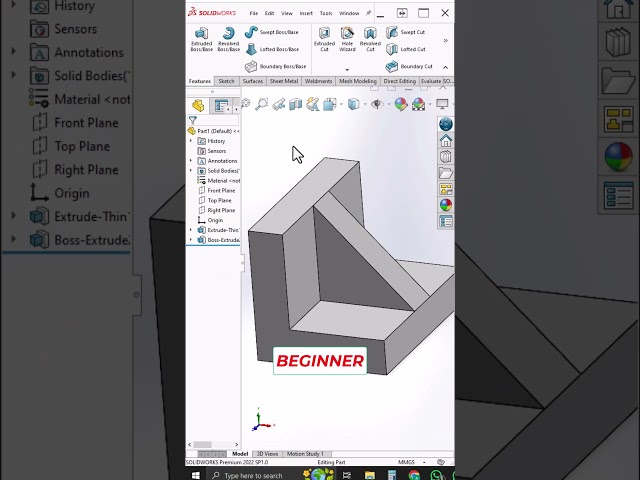
Task: Select the Front Plane tree item
Action: (x=216, y=191)
